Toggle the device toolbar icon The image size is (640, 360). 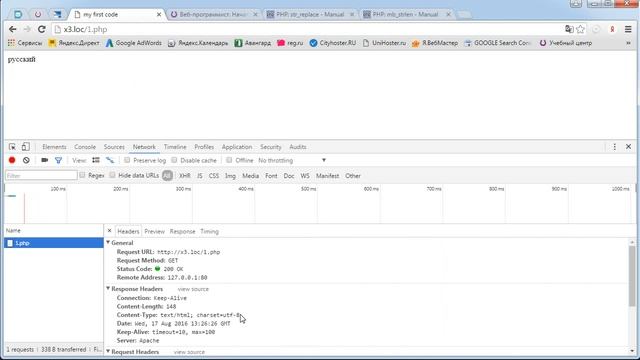point(25,147)
